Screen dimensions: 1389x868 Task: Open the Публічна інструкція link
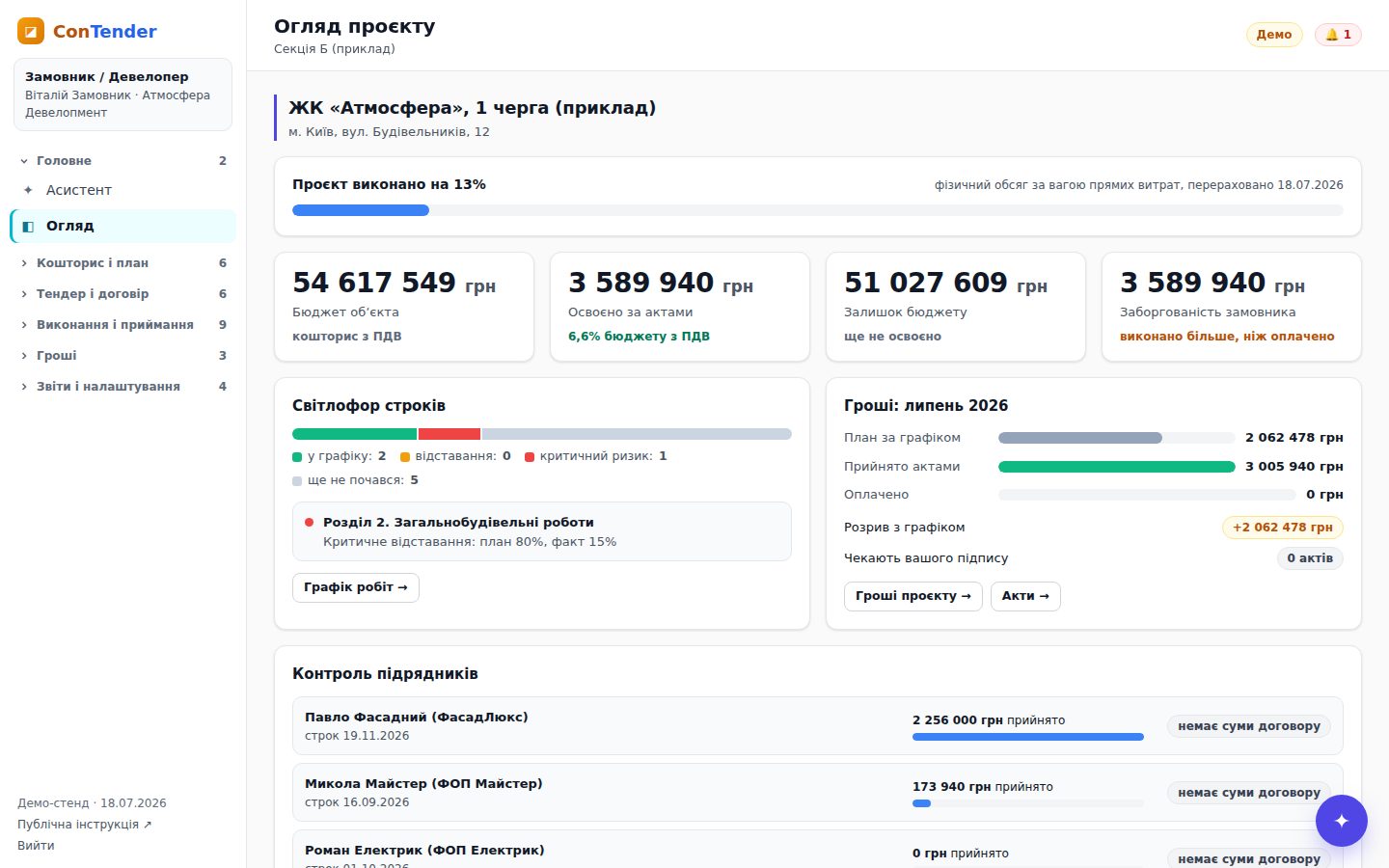point(85,825)
